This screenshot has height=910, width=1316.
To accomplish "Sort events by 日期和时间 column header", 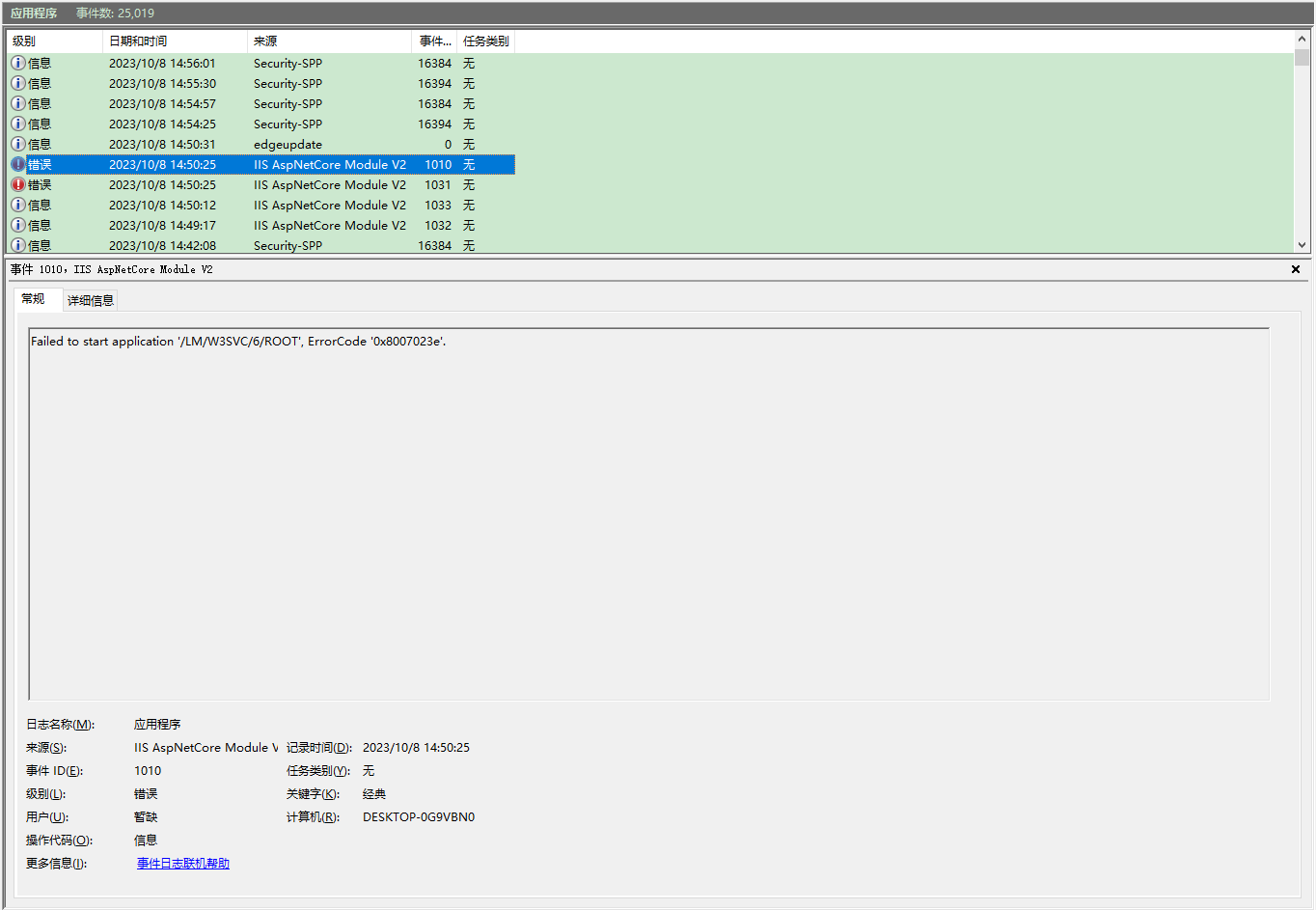I will pyautogui.click(x=174, y=41).
